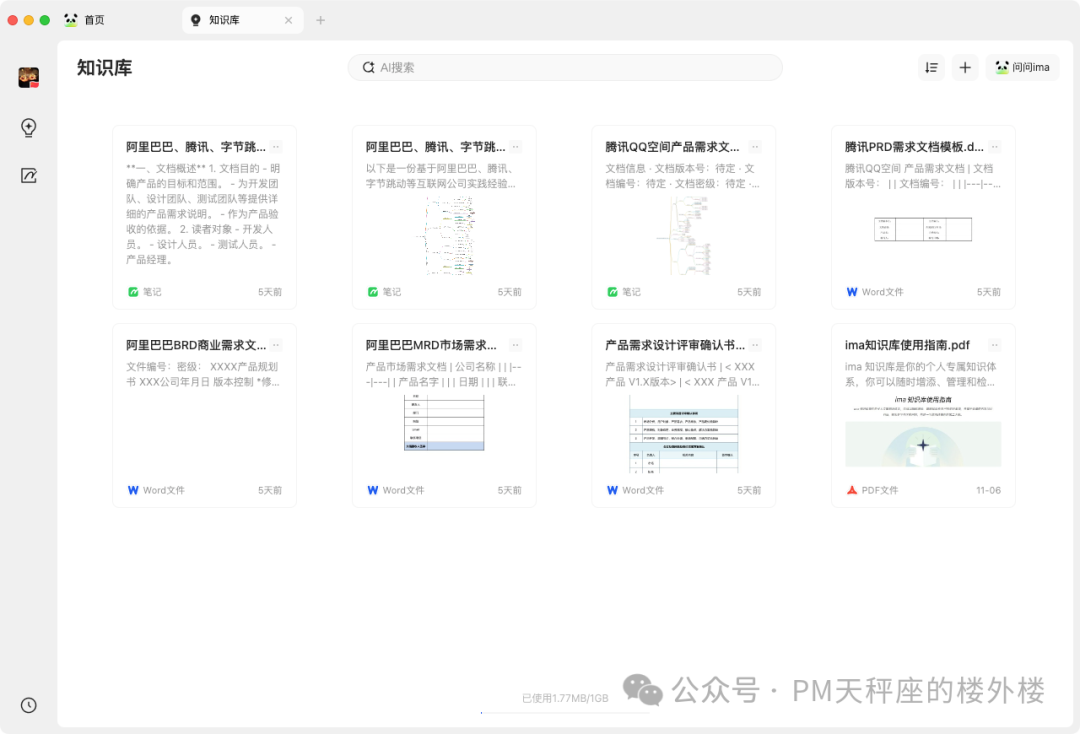Click the Word icon on 阿里巴巴MRD card
The height and width of the screenshot is (734, 1080).
tap(373, 490)
